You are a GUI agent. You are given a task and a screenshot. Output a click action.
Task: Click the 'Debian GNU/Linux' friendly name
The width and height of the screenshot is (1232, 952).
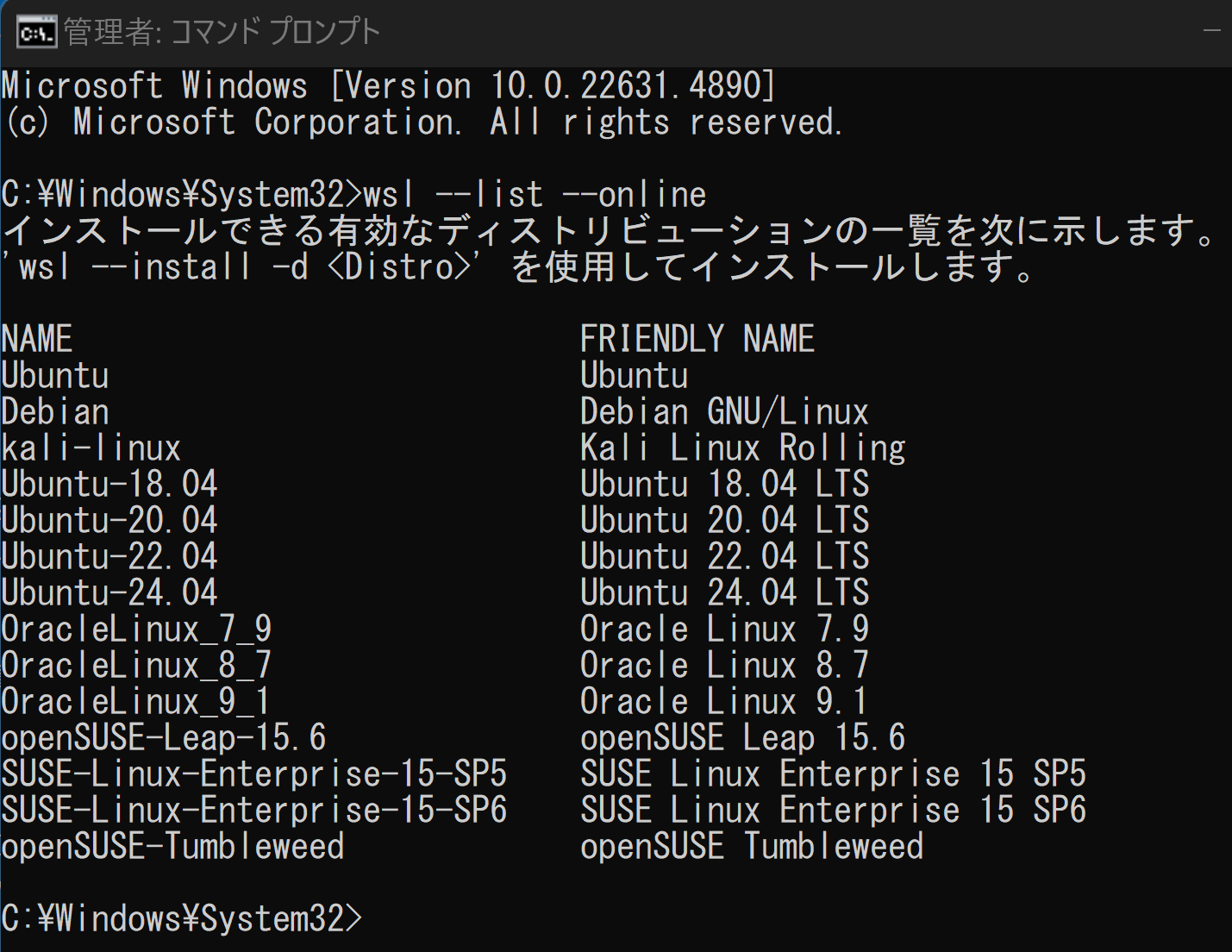tap(724, 411)
